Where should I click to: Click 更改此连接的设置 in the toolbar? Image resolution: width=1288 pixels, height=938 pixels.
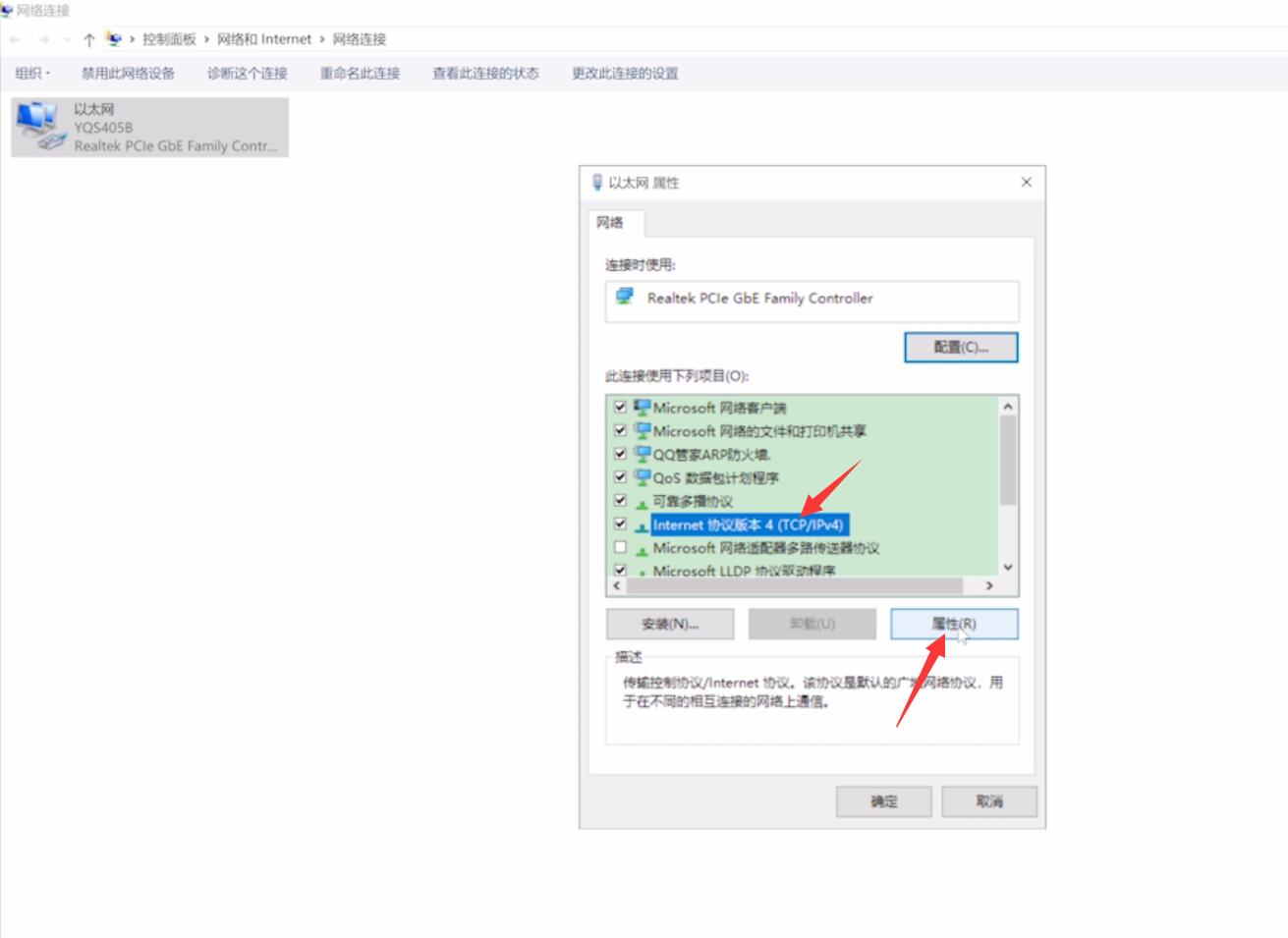(x=625, y=73)
